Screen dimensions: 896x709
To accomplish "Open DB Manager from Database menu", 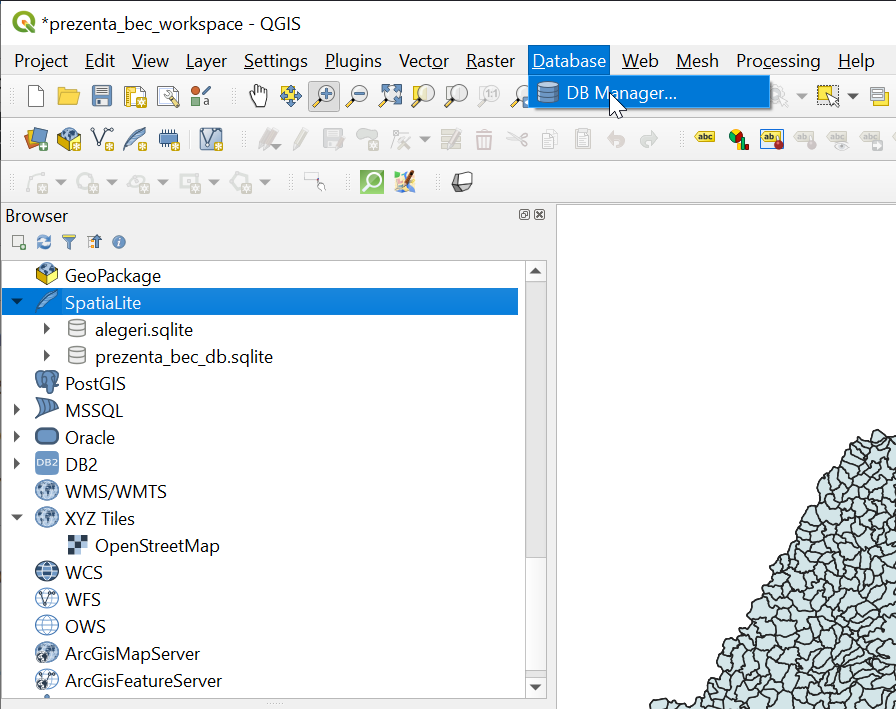I will coord(649,93).
